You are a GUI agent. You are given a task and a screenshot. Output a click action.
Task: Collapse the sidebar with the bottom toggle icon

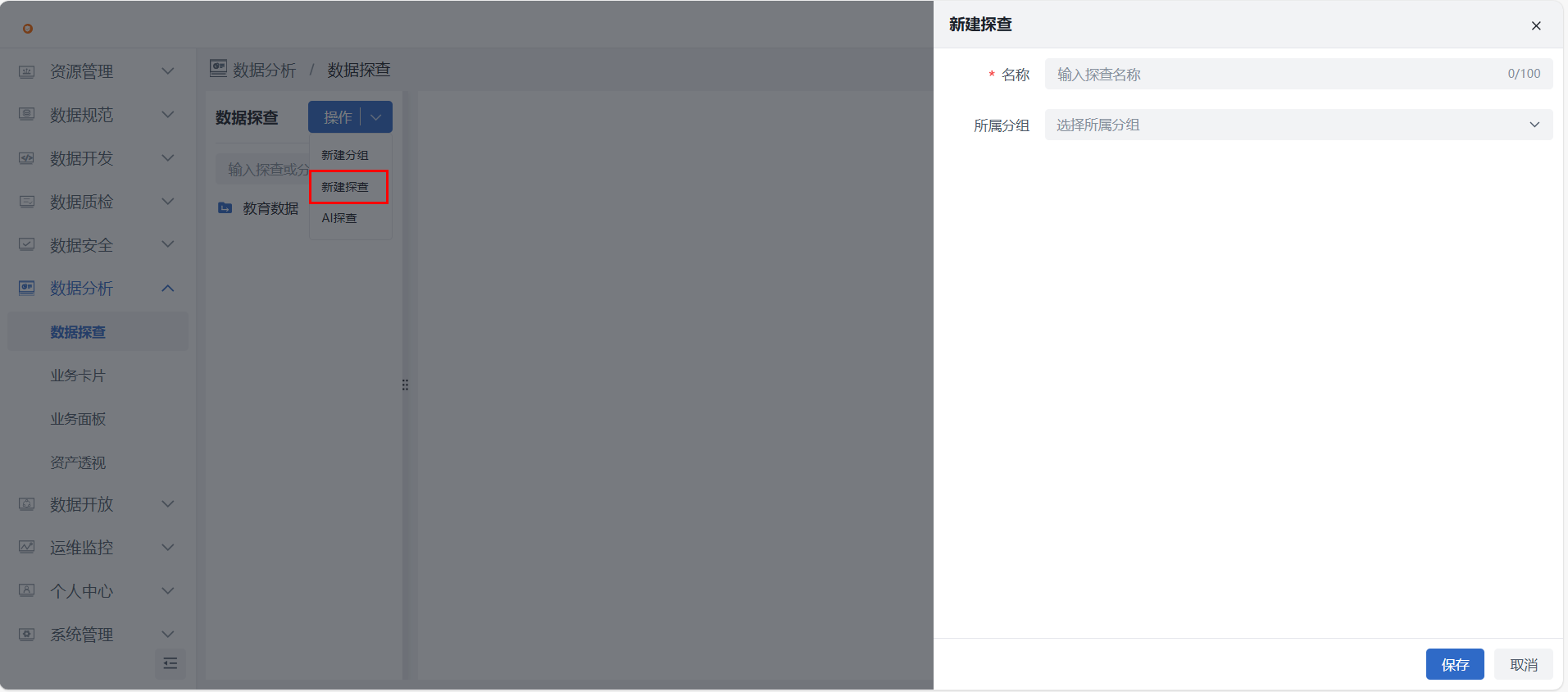coord(170,663)
